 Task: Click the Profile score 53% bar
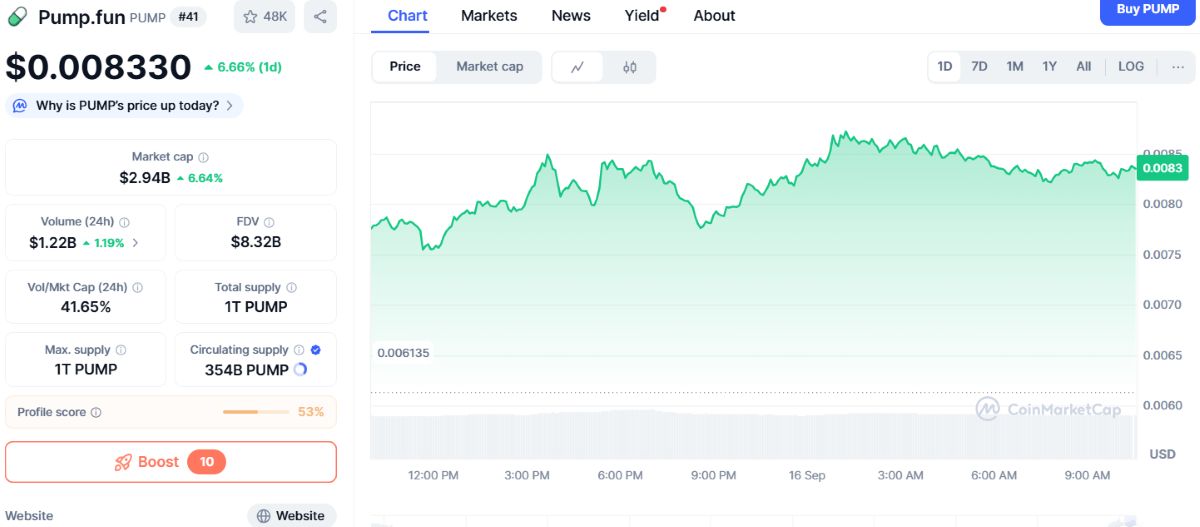[256, 412]
